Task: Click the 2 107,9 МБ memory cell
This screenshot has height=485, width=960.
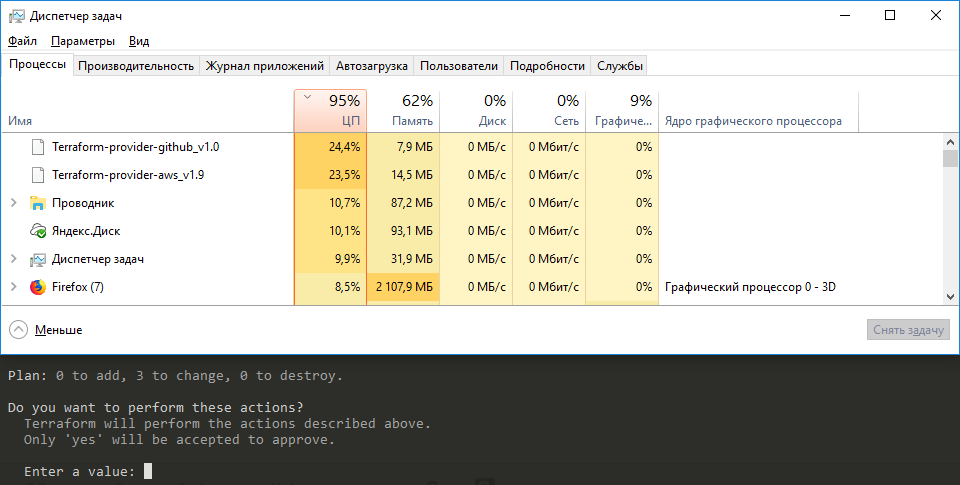Action: coord(403,287)
